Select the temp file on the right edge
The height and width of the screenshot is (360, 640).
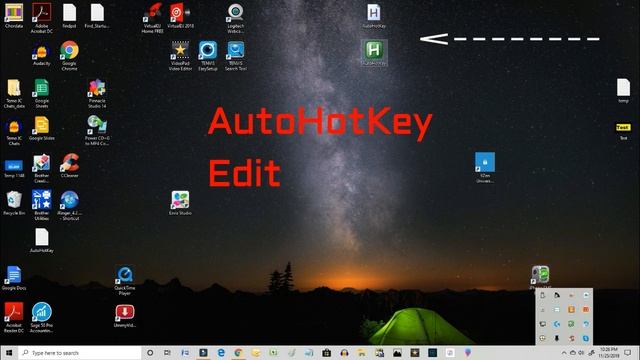point(623,90)
